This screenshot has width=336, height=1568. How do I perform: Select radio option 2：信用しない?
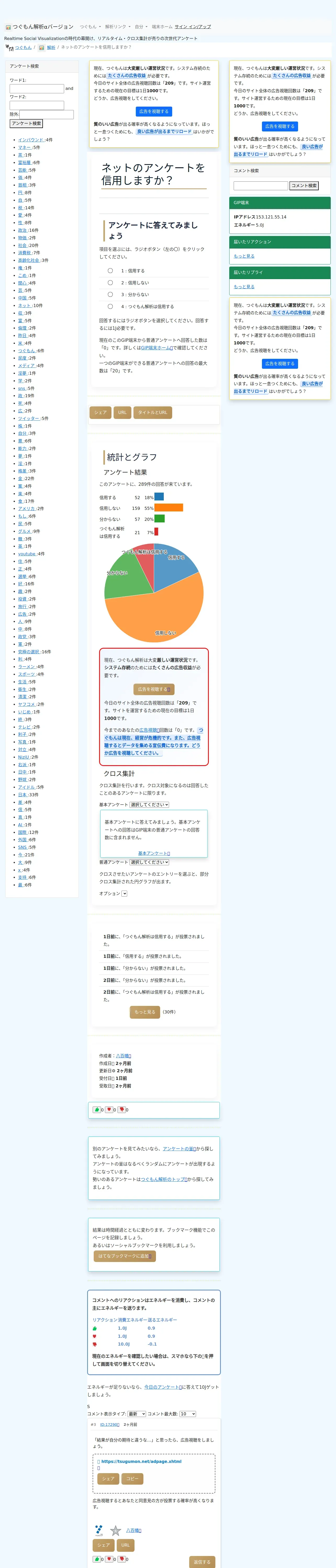pyautogui.click(x=110, y=283)
